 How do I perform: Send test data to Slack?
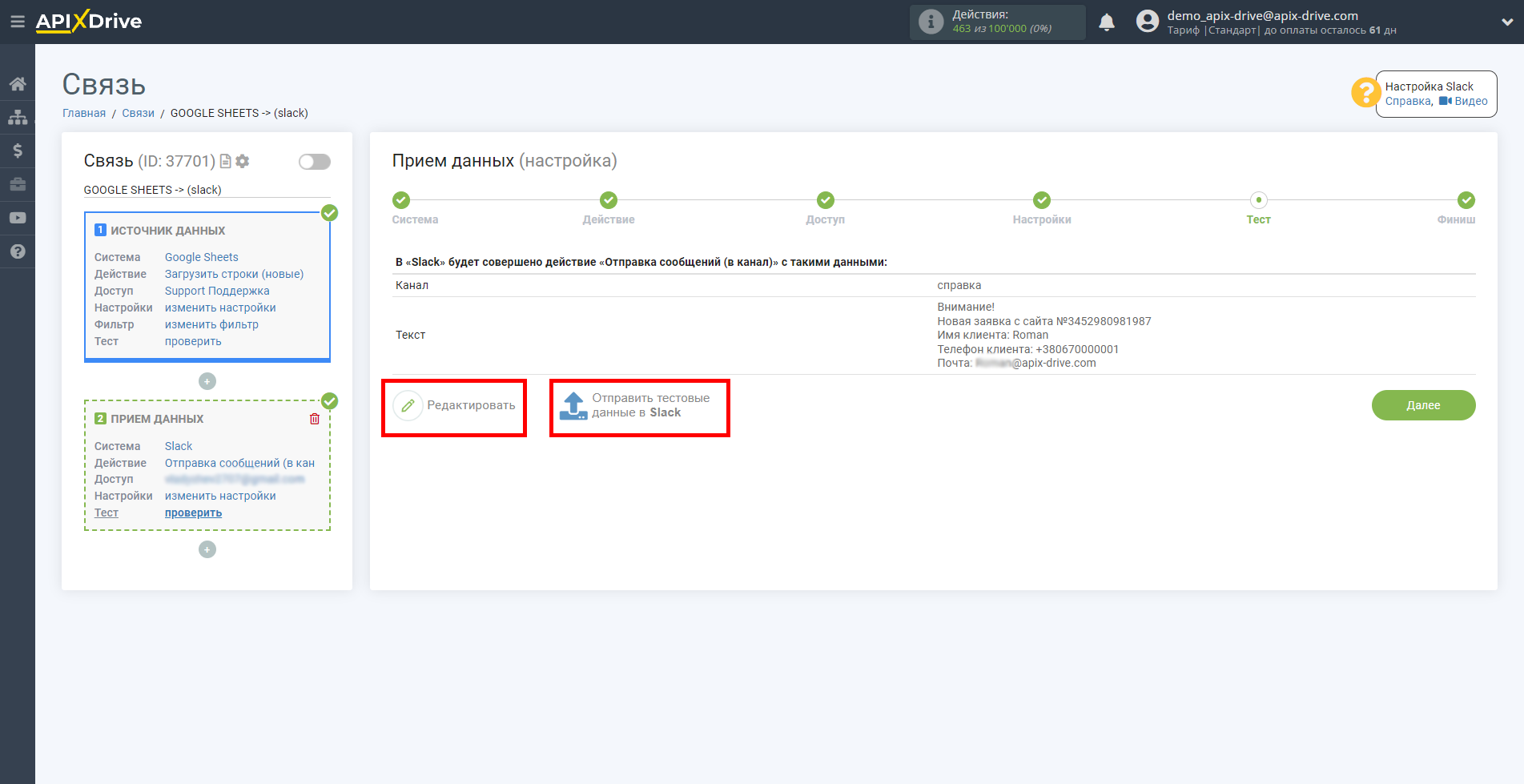[x=636, y=405]
